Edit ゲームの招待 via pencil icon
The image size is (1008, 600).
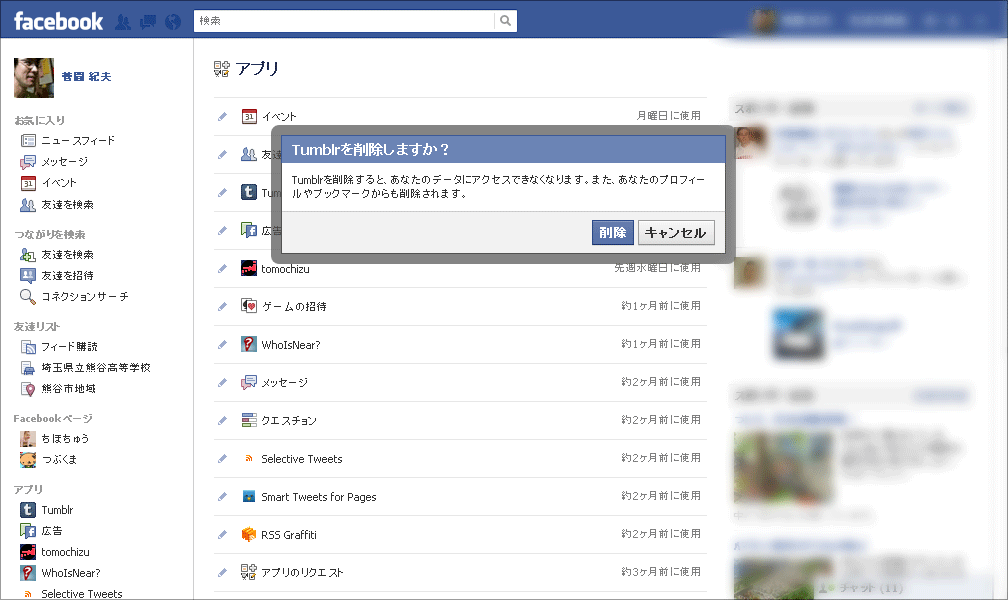tap(222, 307)
